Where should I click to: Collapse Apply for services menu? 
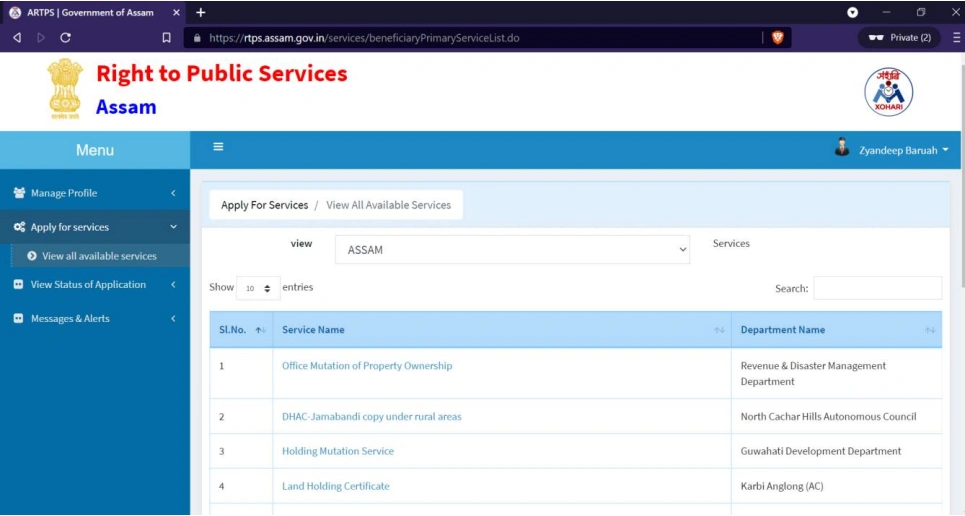[95, 227]
